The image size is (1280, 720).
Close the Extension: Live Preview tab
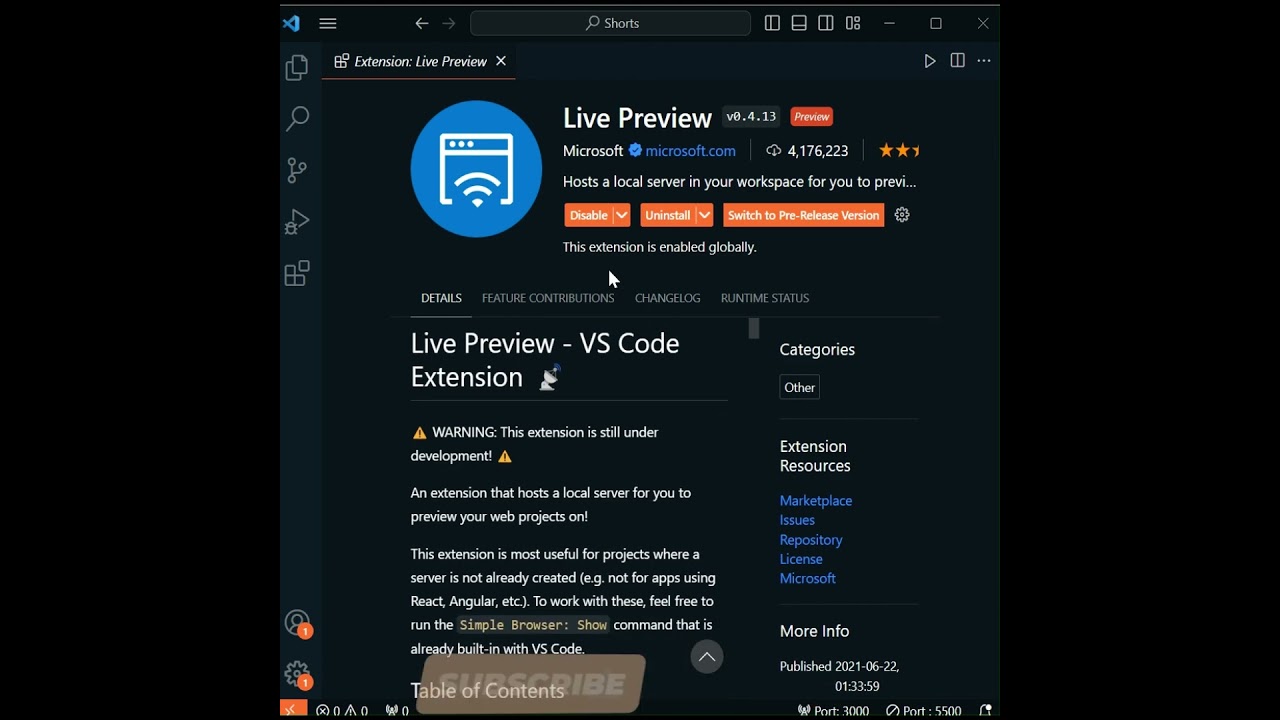501,61
